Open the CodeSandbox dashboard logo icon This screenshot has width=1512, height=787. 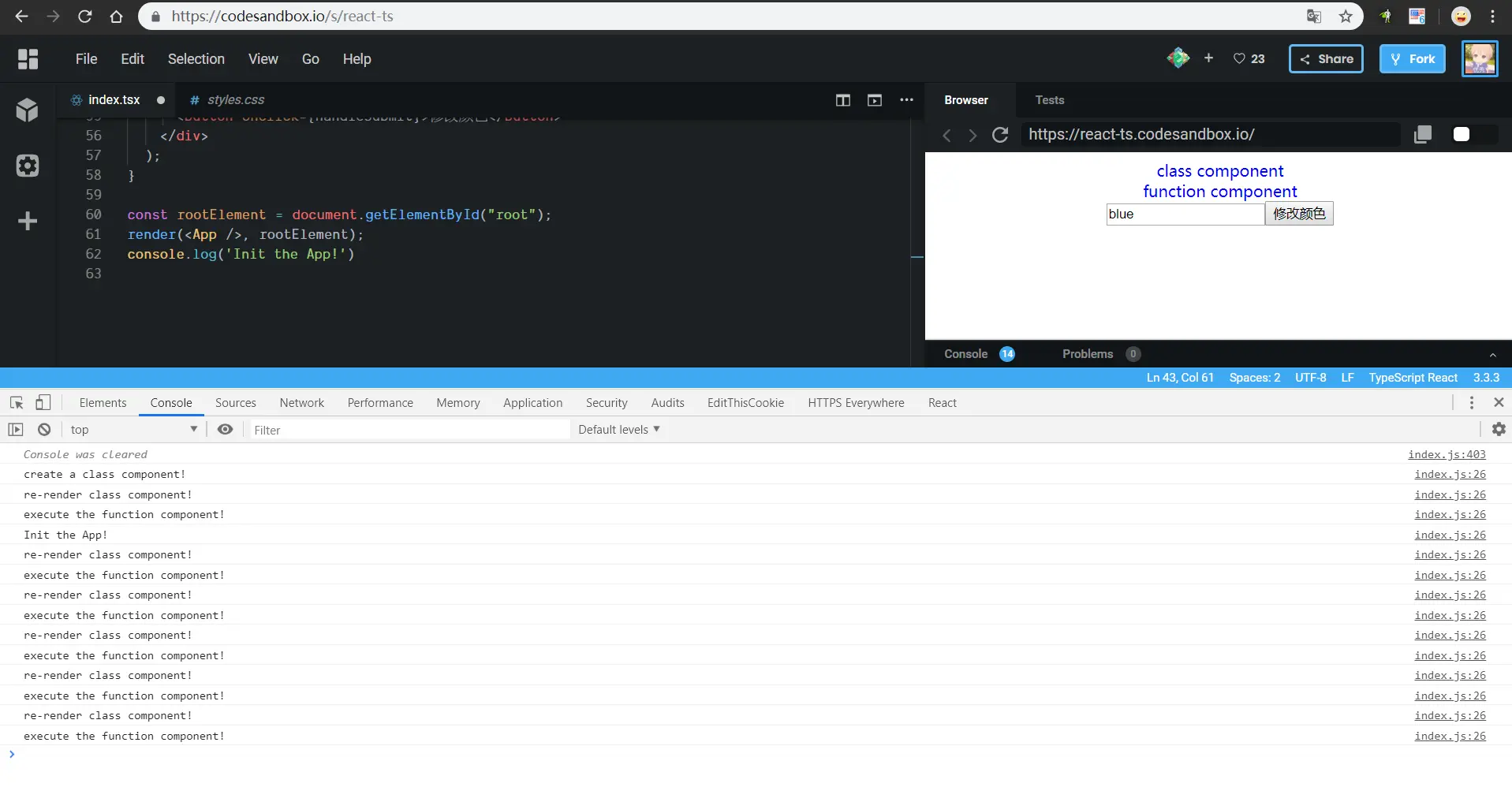click(28, 59)
